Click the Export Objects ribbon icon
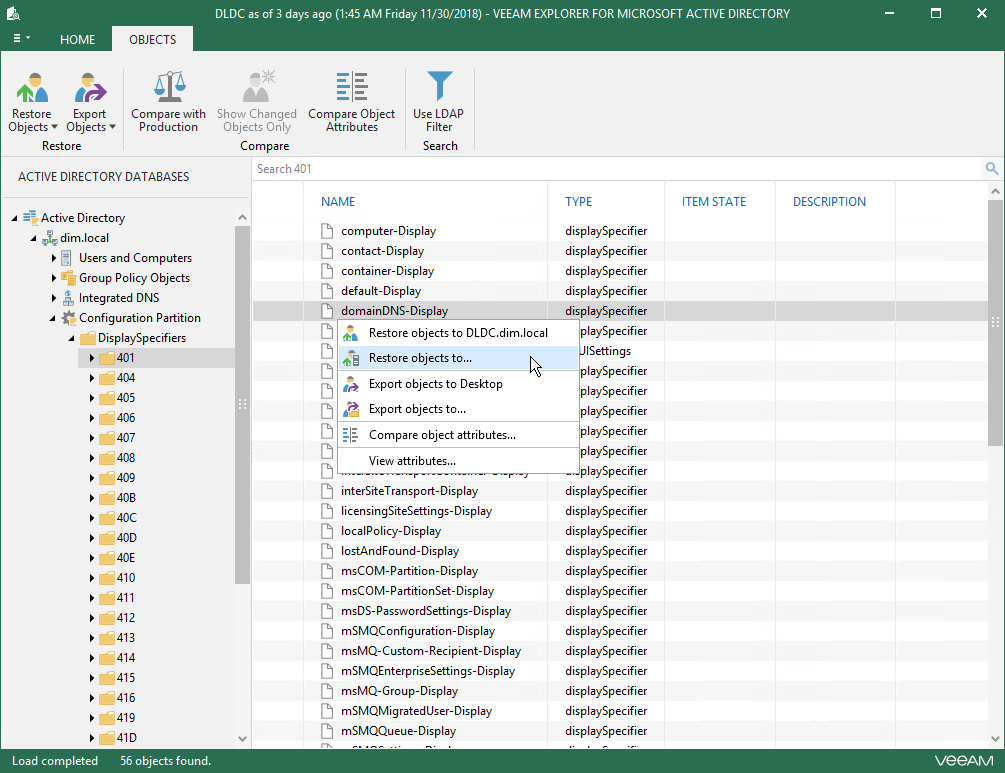 click(90, 90)
